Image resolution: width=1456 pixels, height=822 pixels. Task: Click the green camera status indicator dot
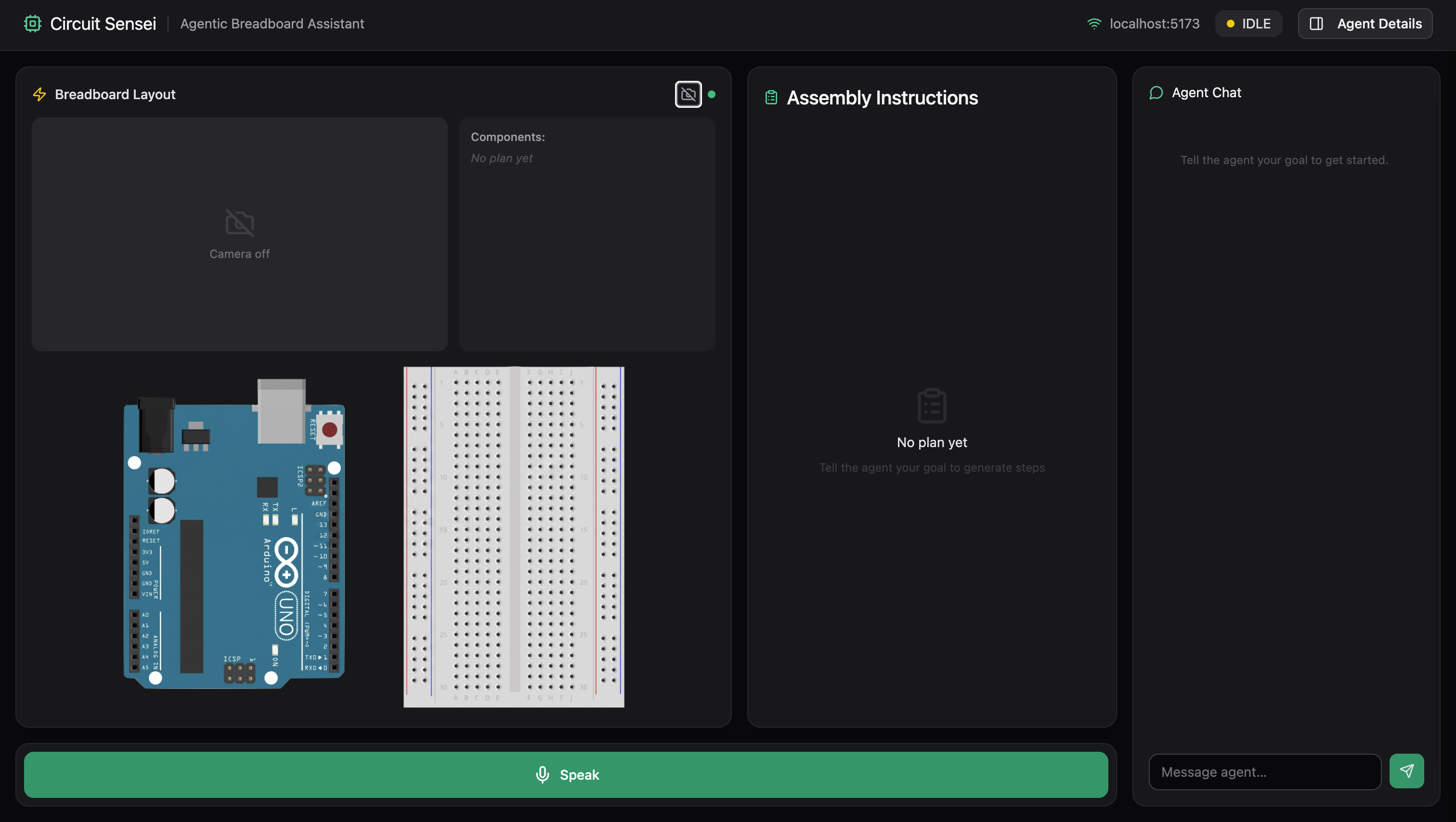(x=712, y=94)
